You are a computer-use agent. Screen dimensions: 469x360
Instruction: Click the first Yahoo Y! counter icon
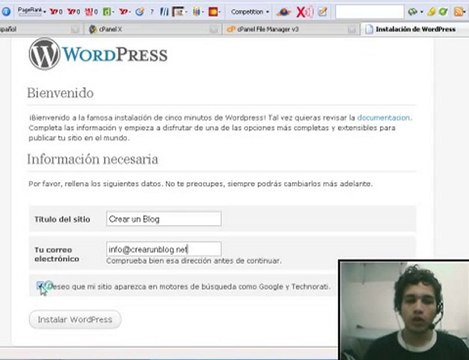(56, 12)
